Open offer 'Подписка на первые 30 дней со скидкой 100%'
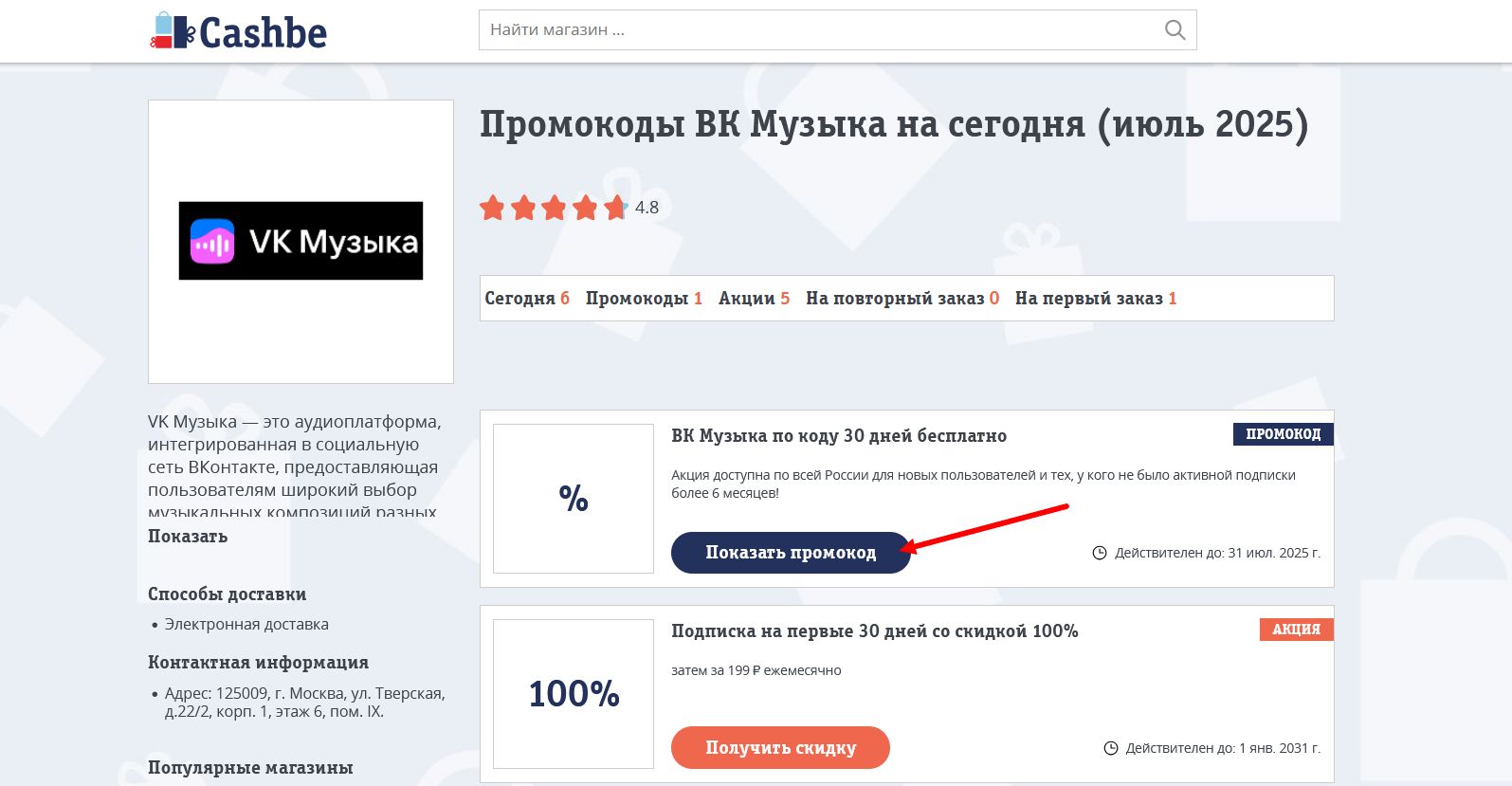The width and height of the screenshot is (1512, 786). pos(875,631)
